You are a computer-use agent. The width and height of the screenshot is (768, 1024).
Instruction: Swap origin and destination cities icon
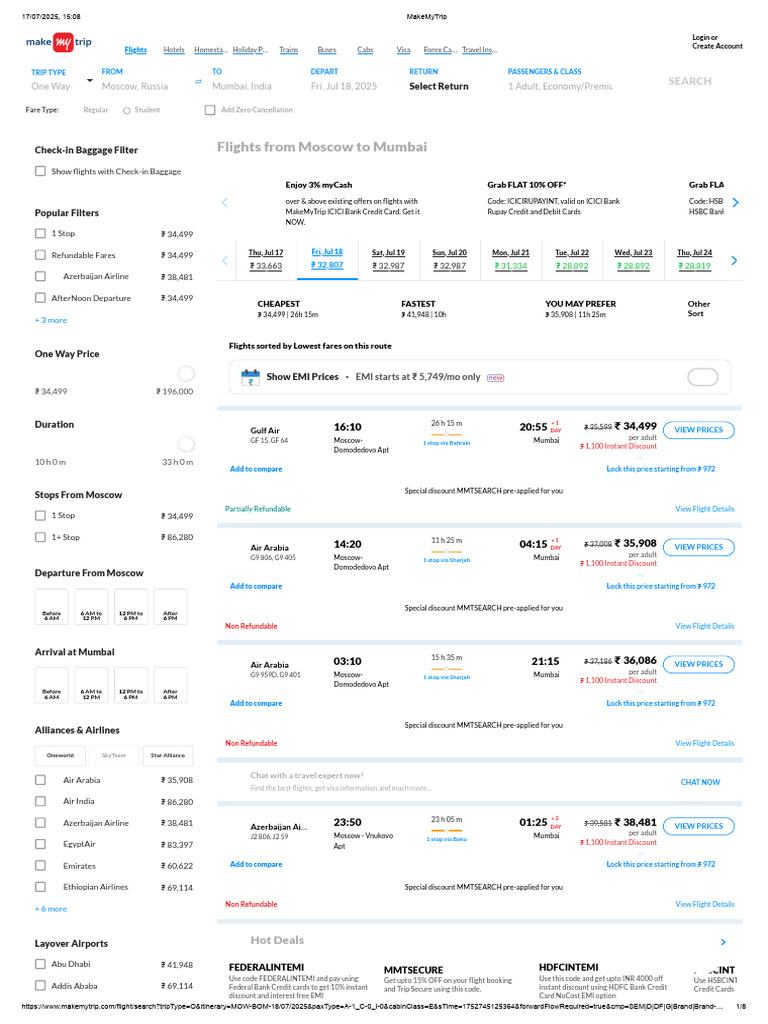[x=198, y=82]
